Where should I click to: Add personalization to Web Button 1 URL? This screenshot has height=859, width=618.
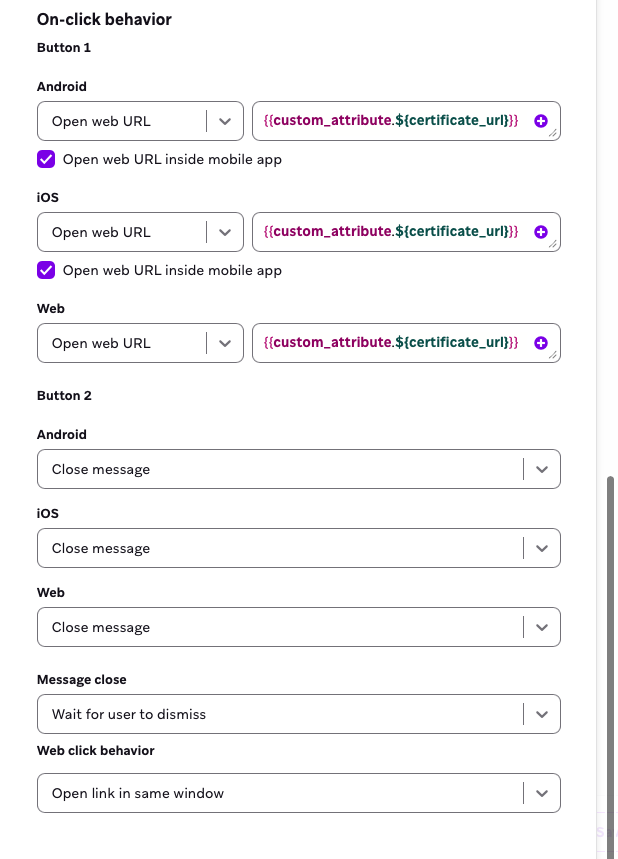(540, 342)
